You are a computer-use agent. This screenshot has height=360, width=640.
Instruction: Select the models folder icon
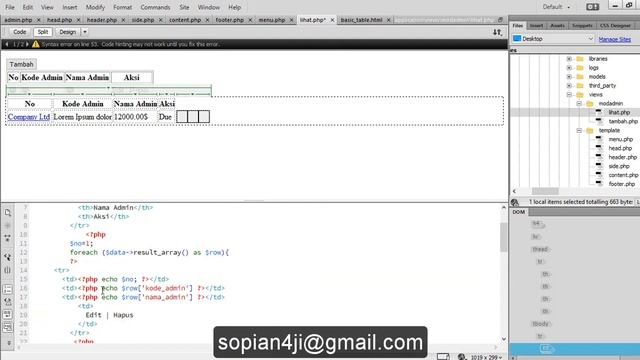click(580, 77)
